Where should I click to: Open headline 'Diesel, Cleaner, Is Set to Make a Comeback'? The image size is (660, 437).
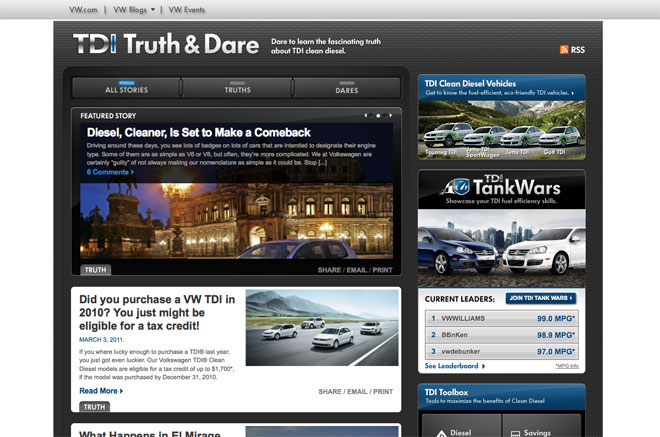pyautogui.click(x=199, y=133)
